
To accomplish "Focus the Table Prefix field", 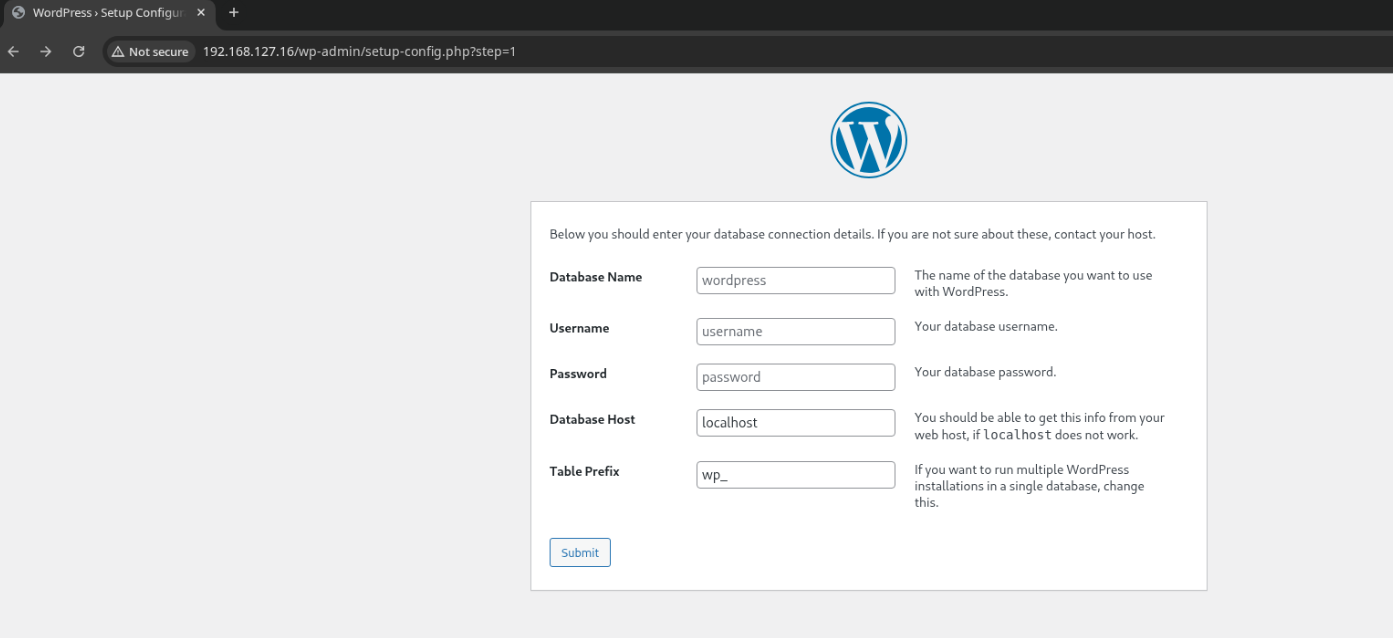I will 795,475.
